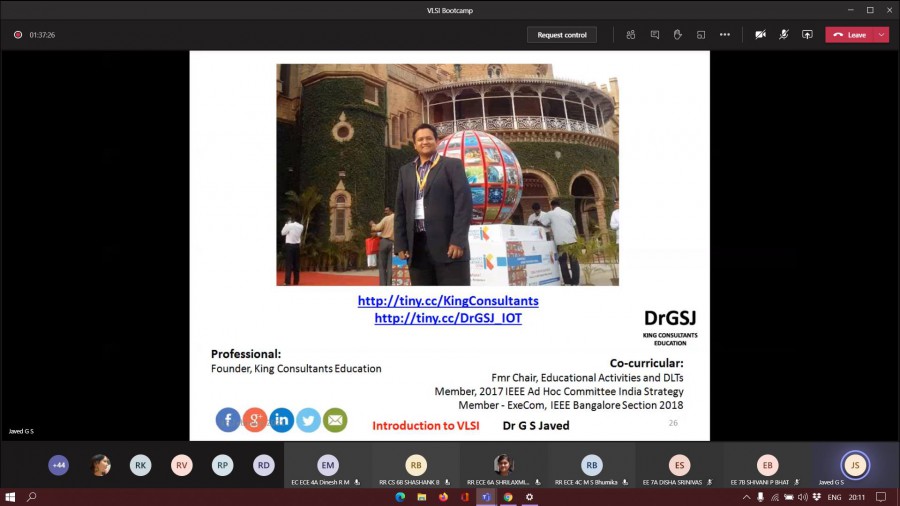Image resolution: width=900 pixels, height=506 pixels.
Task: Turn on the camera
Action: (760, 34)
